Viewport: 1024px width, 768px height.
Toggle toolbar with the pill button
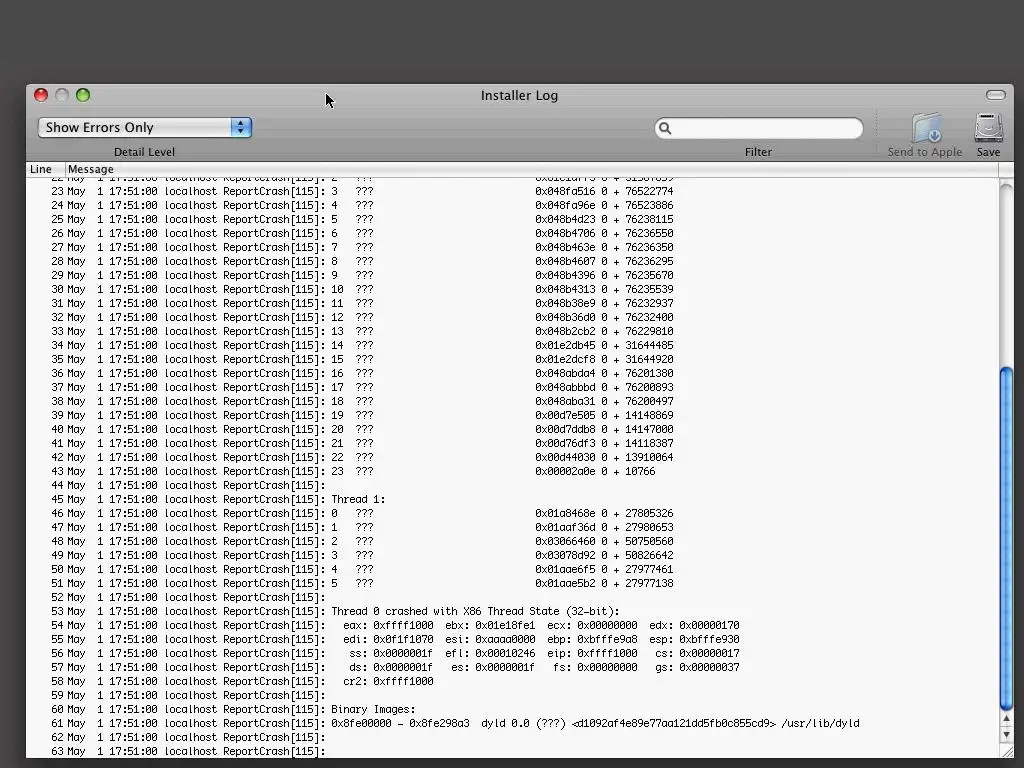click(996, 95)
